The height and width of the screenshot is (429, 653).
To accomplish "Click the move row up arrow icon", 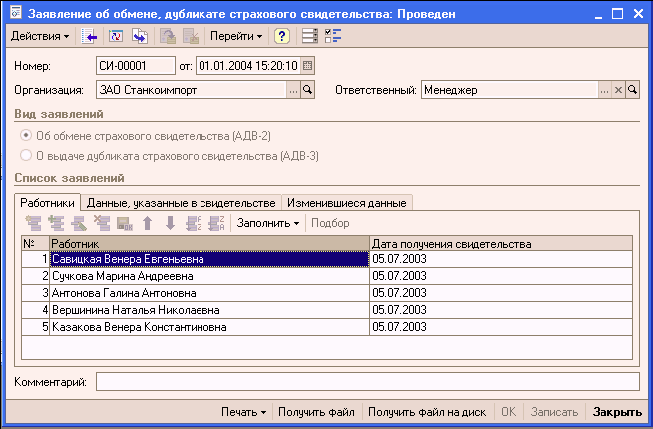I will pyautogui.click(x=146, y=222).
